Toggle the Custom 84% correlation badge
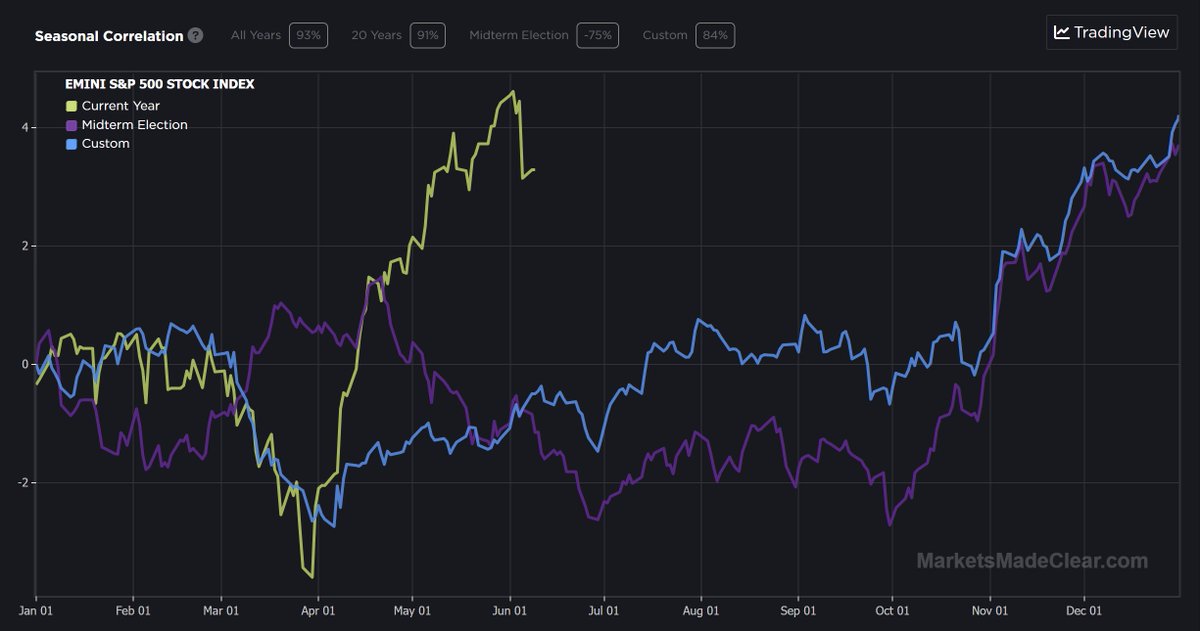This screenshot has height=631, width=1200. coord(716,35)
